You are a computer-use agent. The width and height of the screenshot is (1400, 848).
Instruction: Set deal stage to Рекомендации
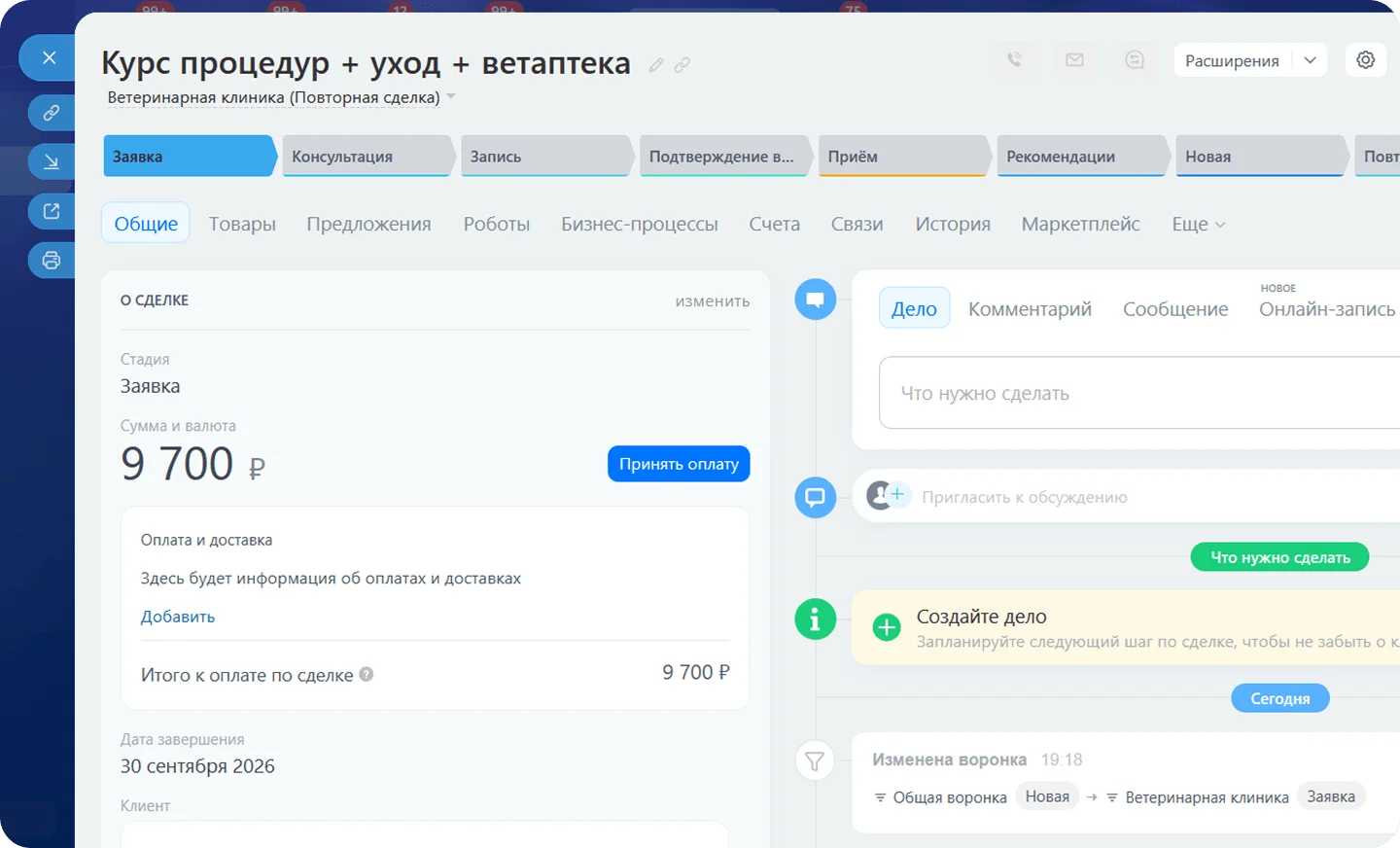click(x=1082, y=157)
